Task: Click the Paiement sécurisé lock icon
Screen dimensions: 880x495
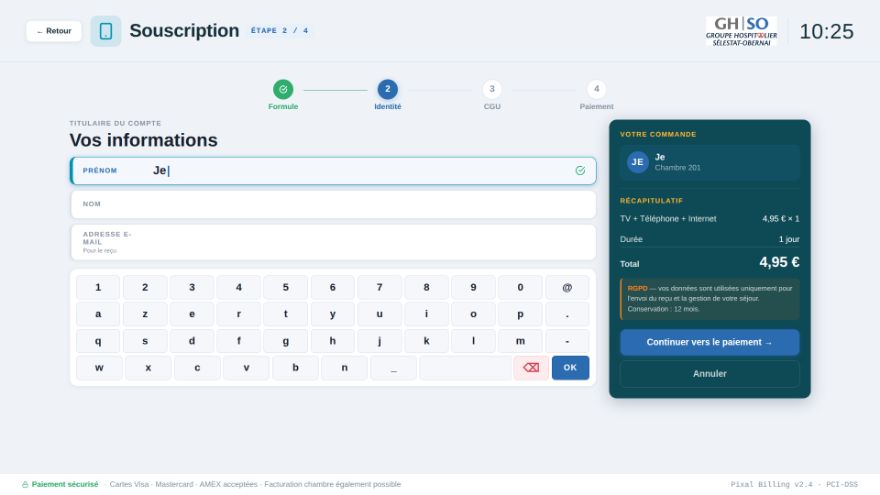Action: click(x=25, y=484)
